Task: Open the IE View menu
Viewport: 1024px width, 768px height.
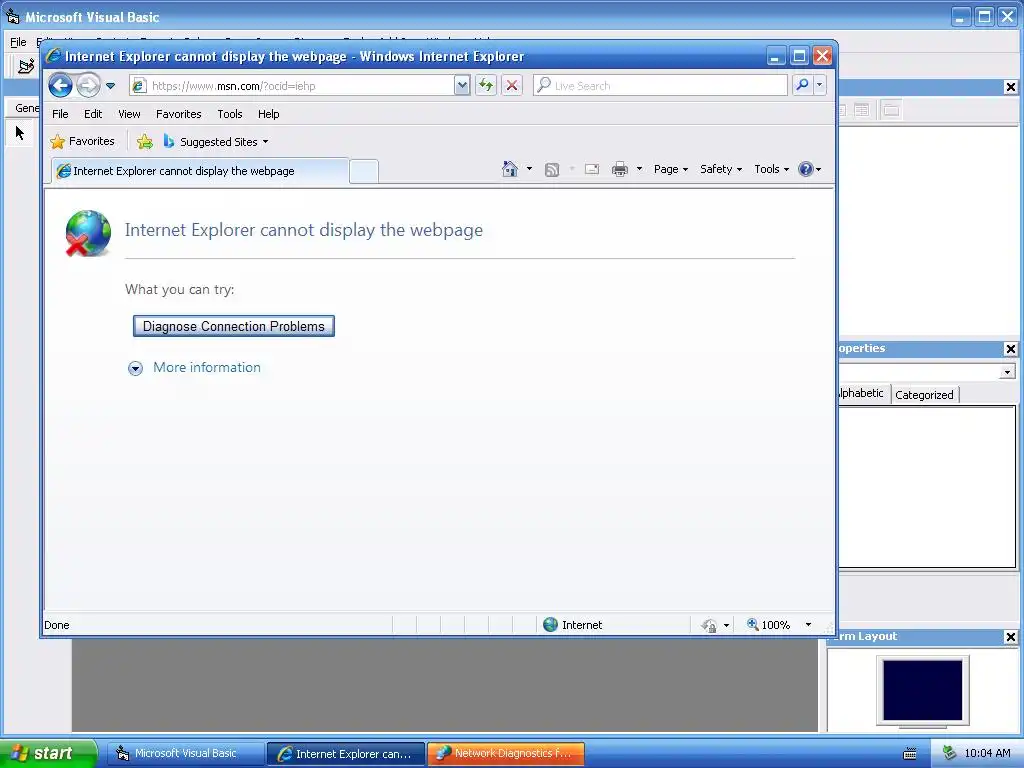Action: pyautogui.click(x=129, y=114)
